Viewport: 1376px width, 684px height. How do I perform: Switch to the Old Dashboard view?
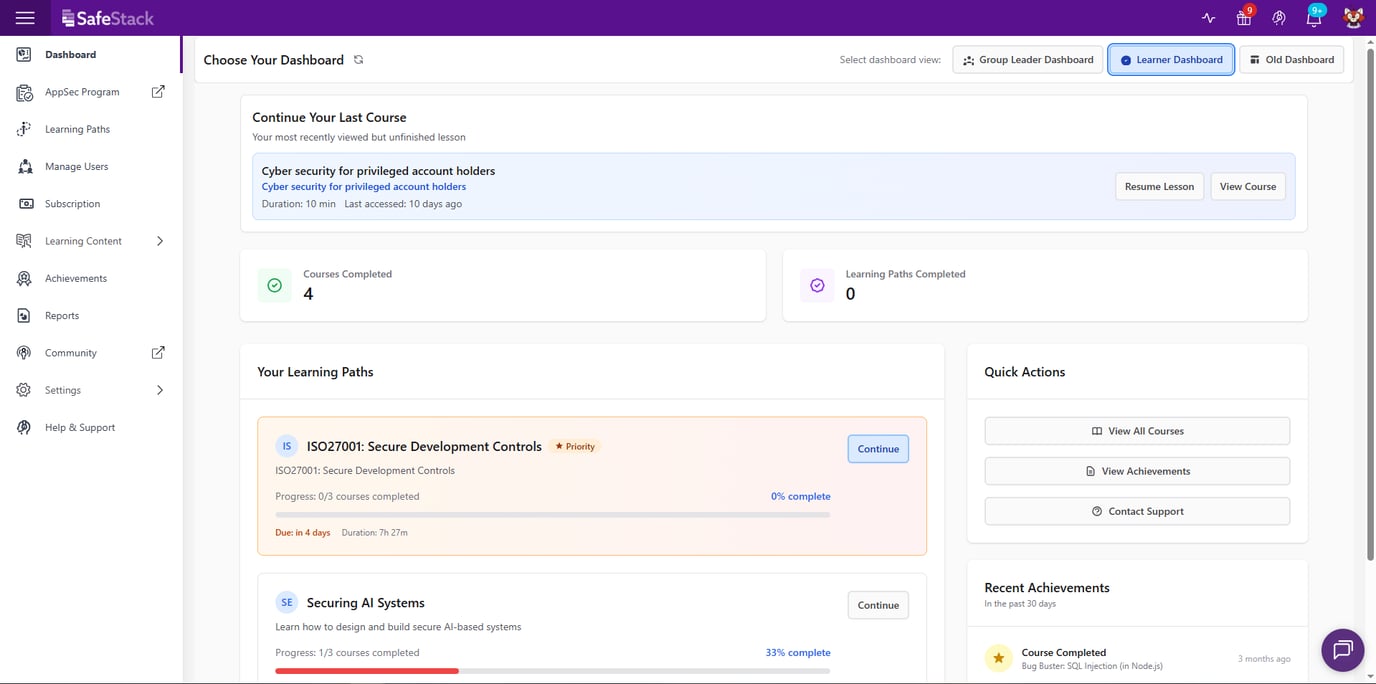click(x=1291, y=59)
